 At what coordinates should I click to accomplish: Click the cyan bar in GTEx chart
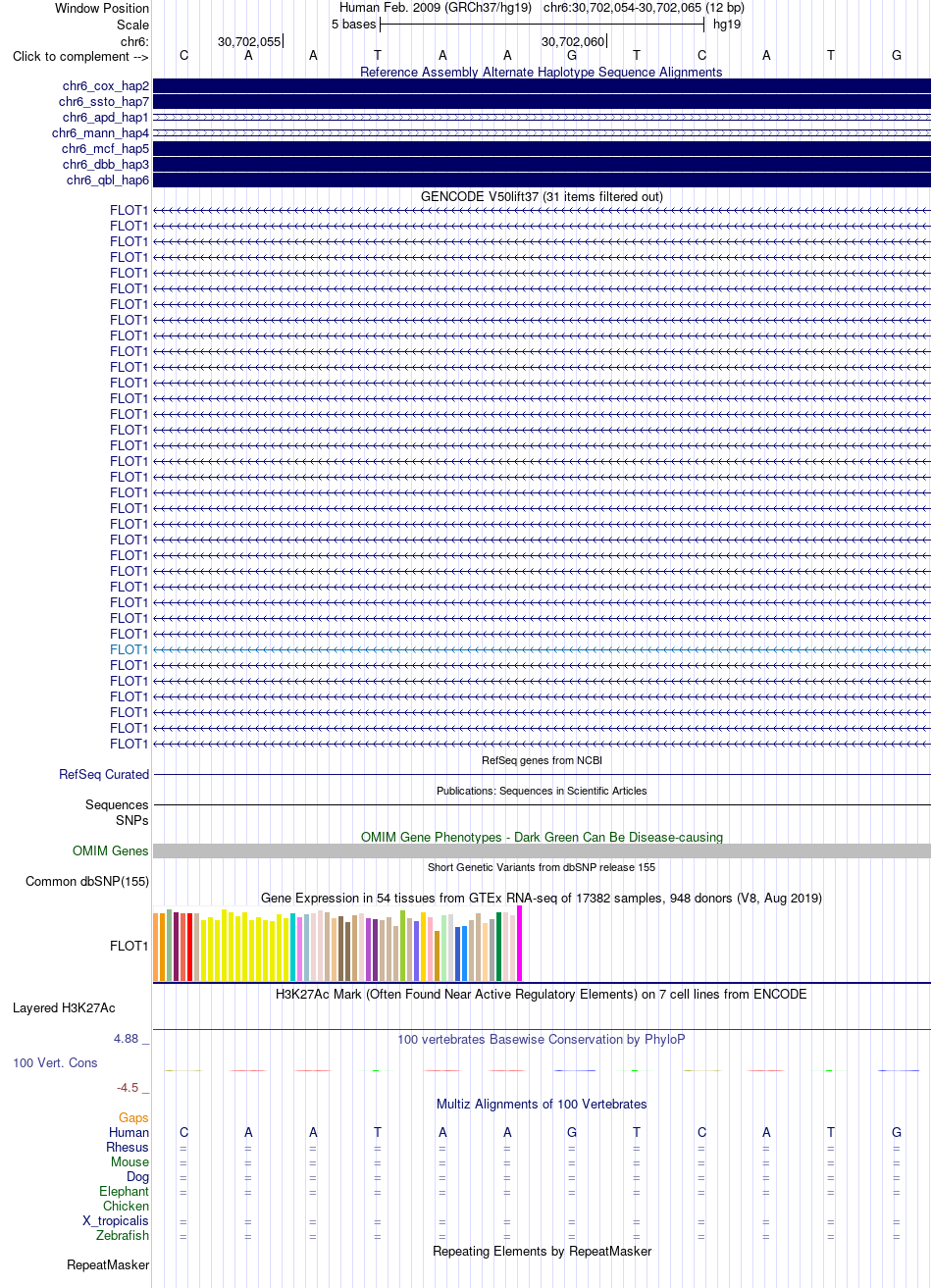[293, 947]
